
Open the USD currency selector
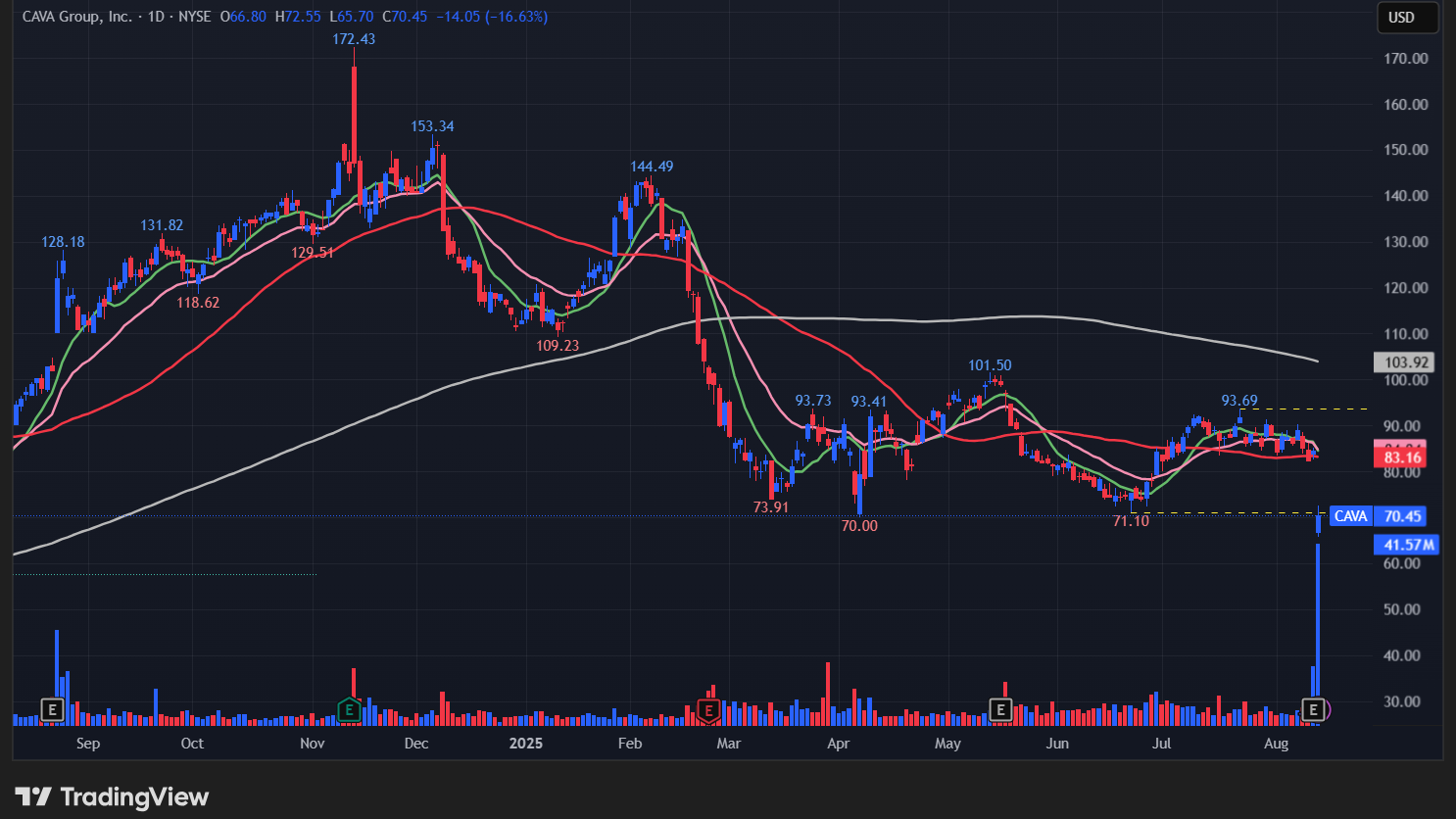click(x=1408, y=18)
